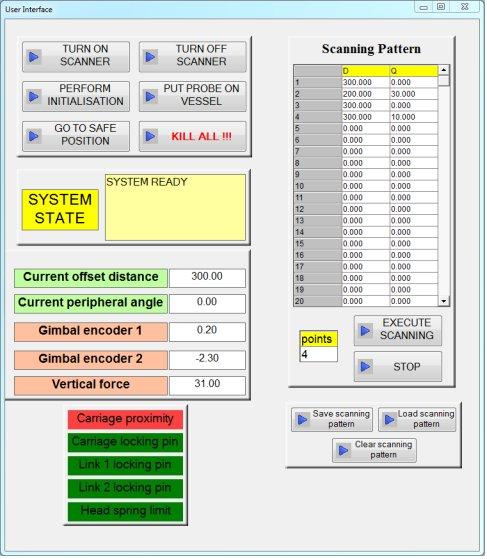The image size is (487, 559).
Task: Click the blue arrow icon on Clear scanning pattern
Action: click(344, 451)
